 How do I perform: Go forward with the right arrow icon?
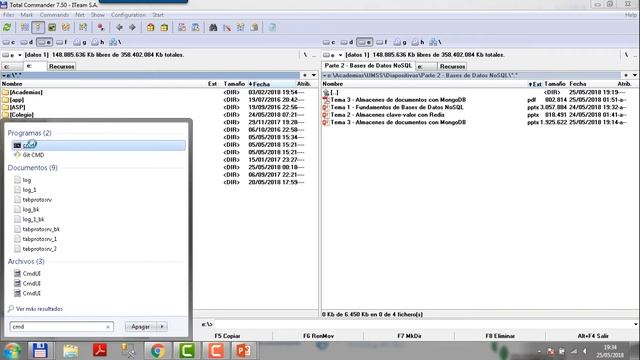pos(132,27)
